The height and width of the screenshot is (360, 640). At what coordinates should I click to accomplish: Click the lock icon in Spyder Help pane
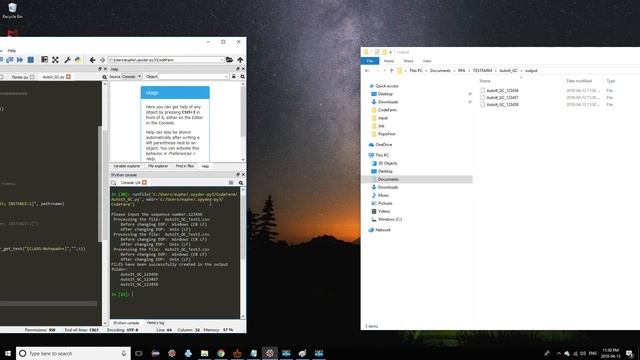tap(234, 76)
